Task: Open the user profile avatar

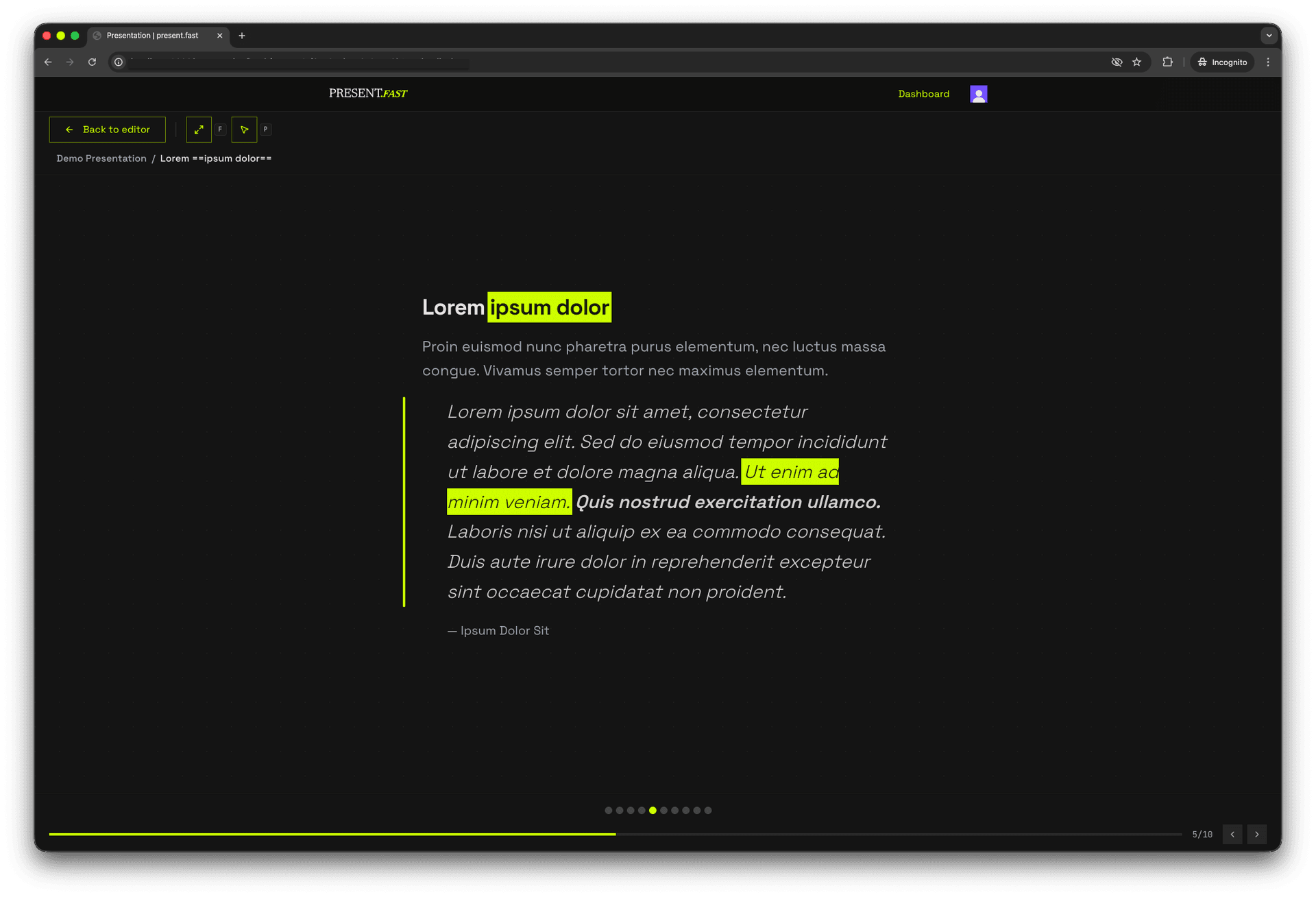Action: click(978, 93)
